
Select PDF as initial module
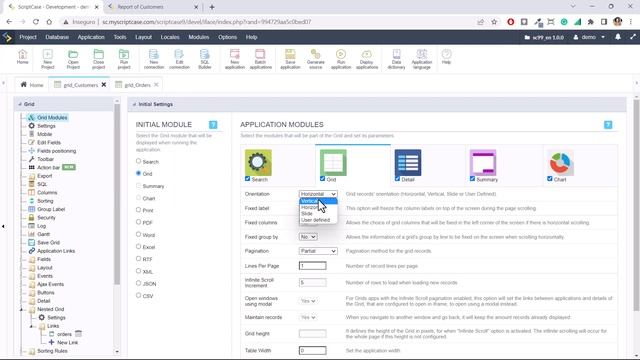pos(138,222)
